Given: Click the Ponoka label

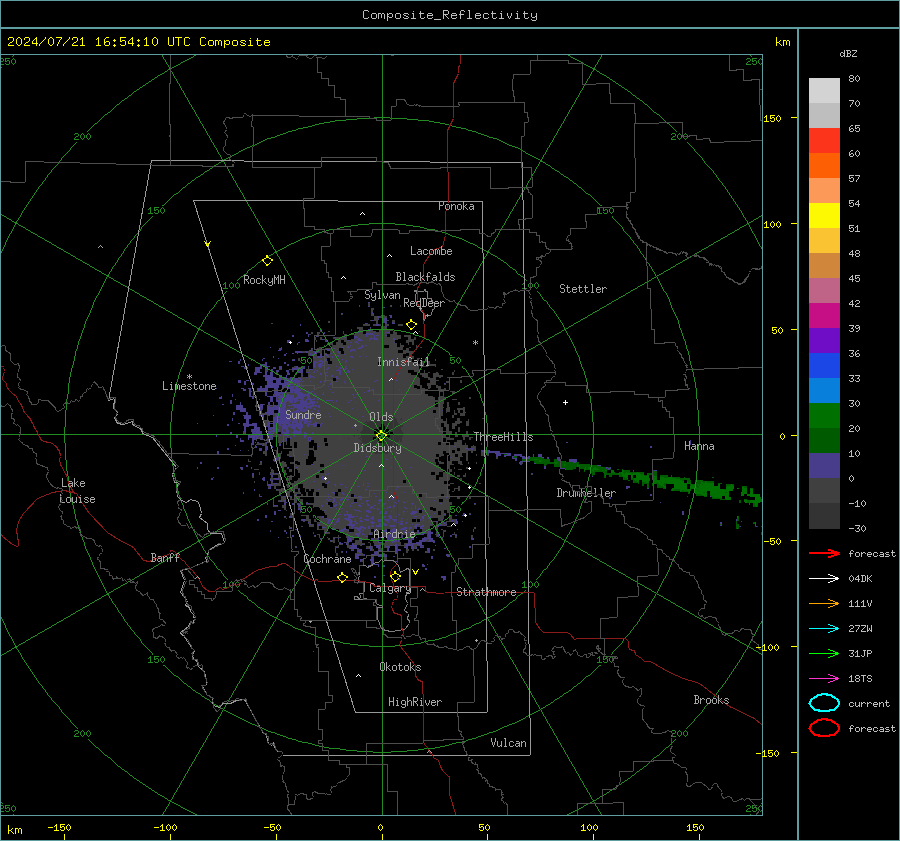Looking at the screenshot, I should (x=456, y=206).
